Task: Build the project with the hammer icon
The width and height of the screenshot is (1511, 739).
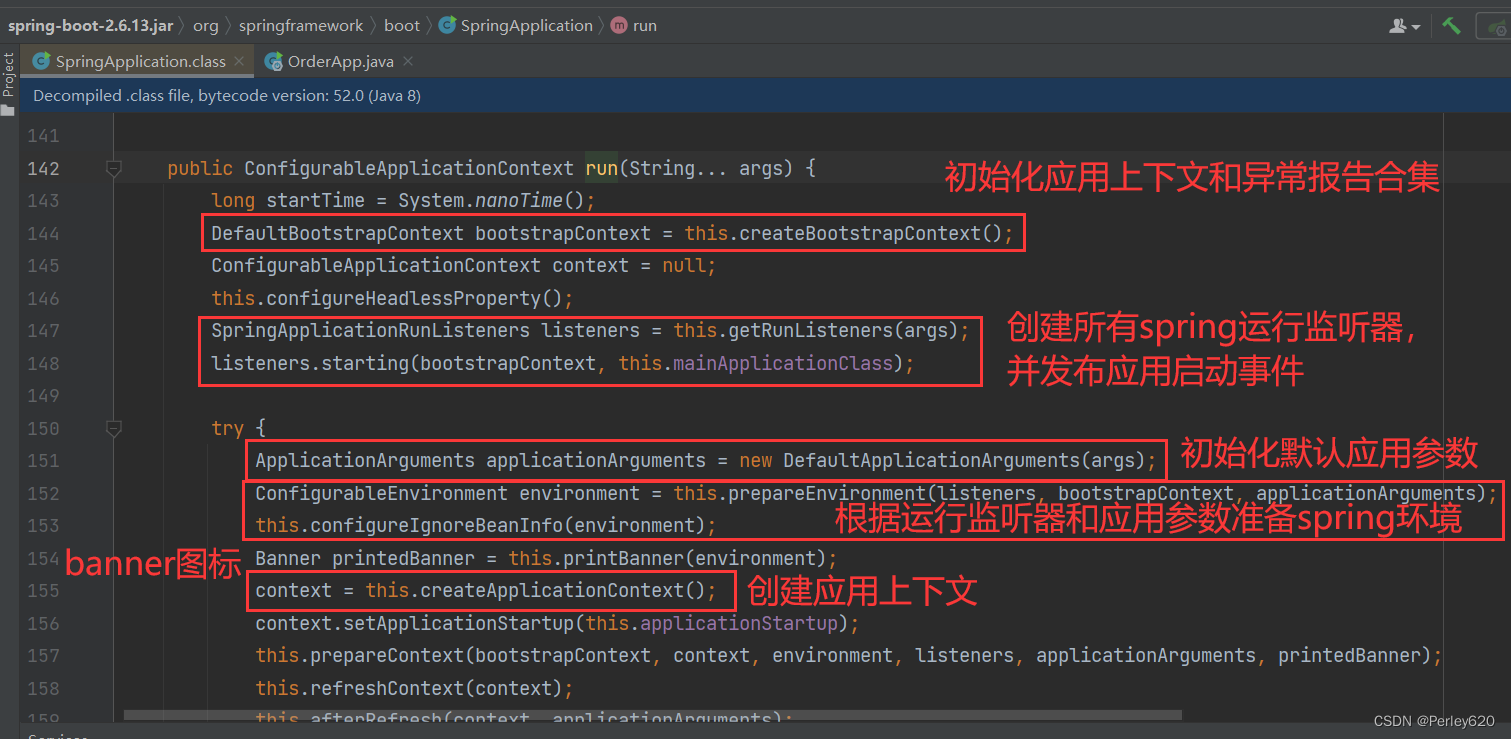Action: click(1451, 26)
